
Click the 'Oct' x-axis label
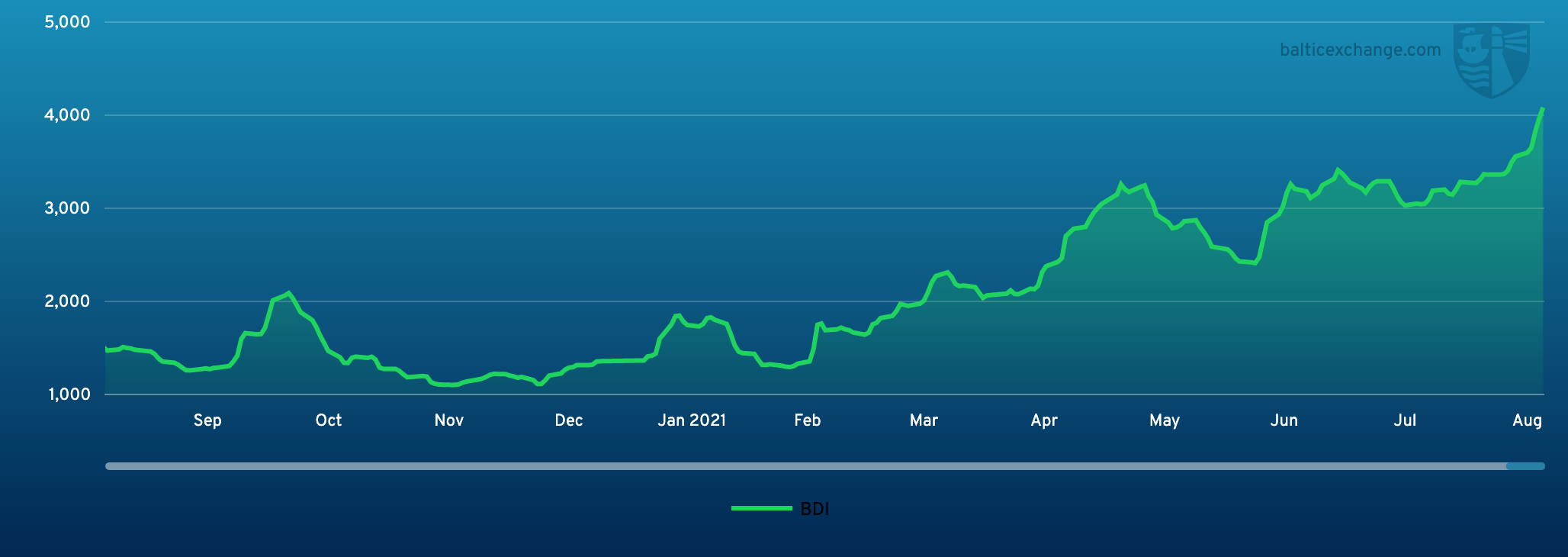(x=329, y=420)
